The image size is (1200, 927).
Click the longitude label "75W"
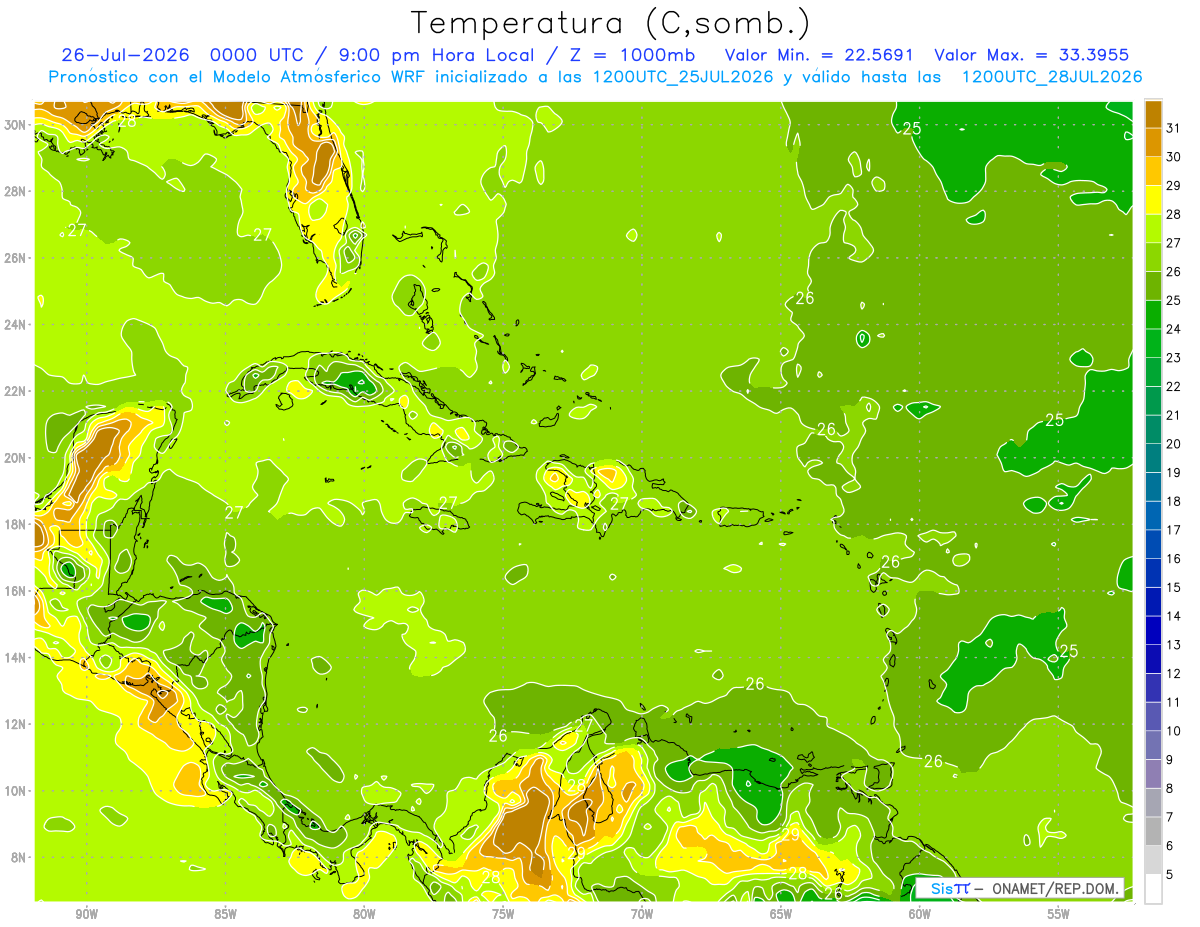[x=503, y=914]
